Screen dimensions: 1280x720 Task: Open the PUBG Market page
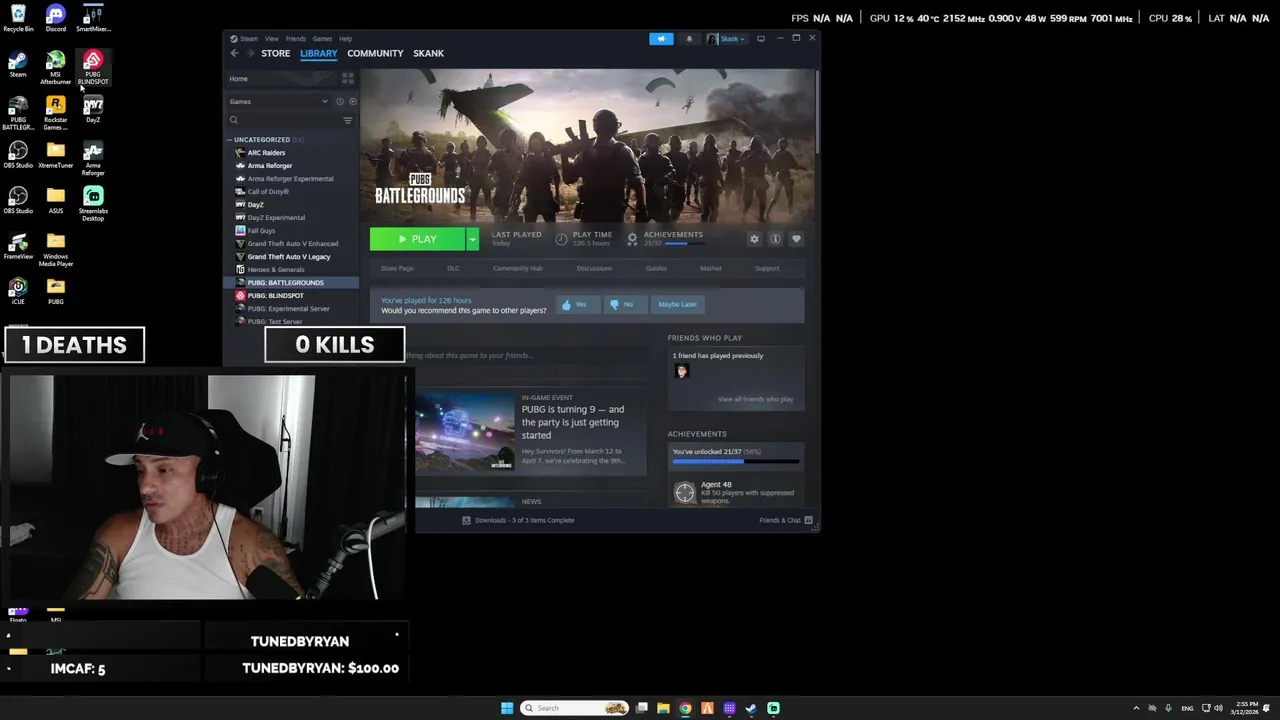711,268
